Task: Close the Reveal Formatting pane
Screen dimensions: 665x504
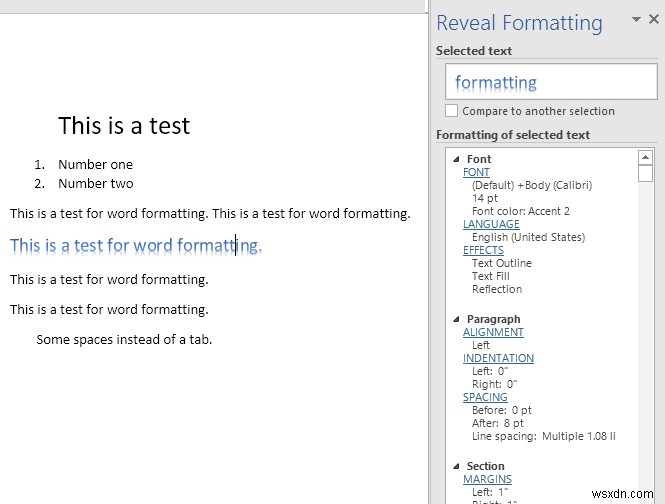Action: (x=654, y=19)
